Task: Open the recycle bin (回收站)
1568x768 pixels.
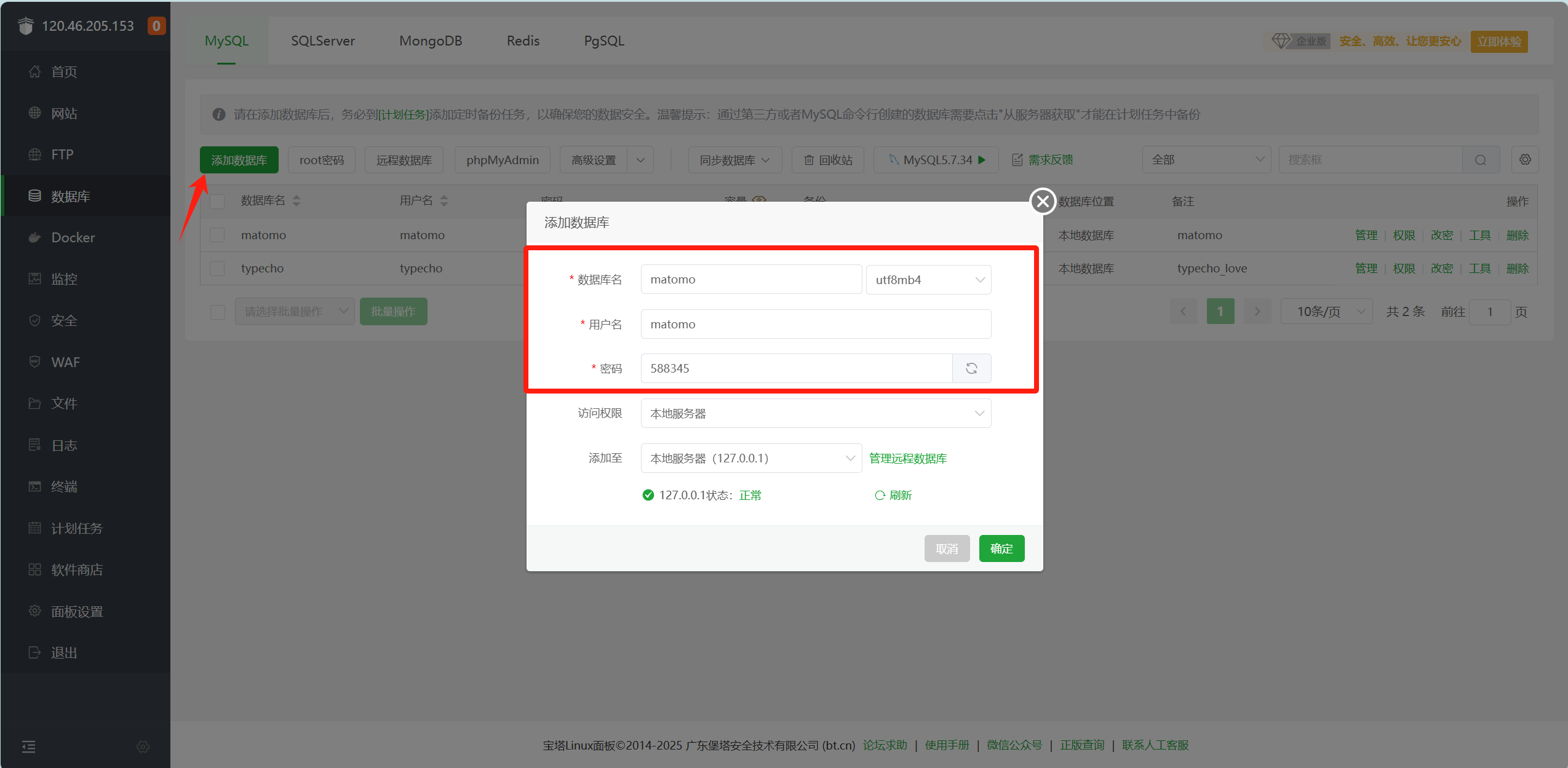Action: pos(828,160)
